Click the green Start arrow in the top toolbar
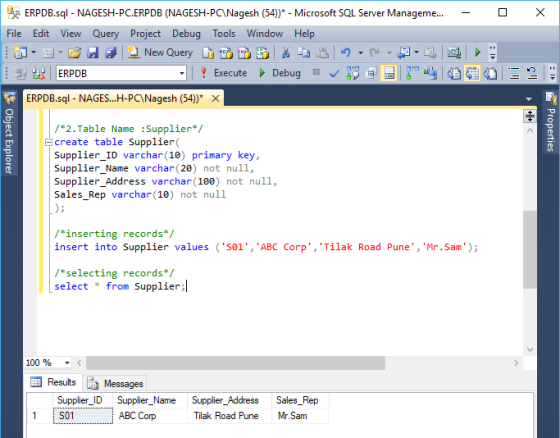The height and width of the screenshot is (438, 560). tap(478, 53)
